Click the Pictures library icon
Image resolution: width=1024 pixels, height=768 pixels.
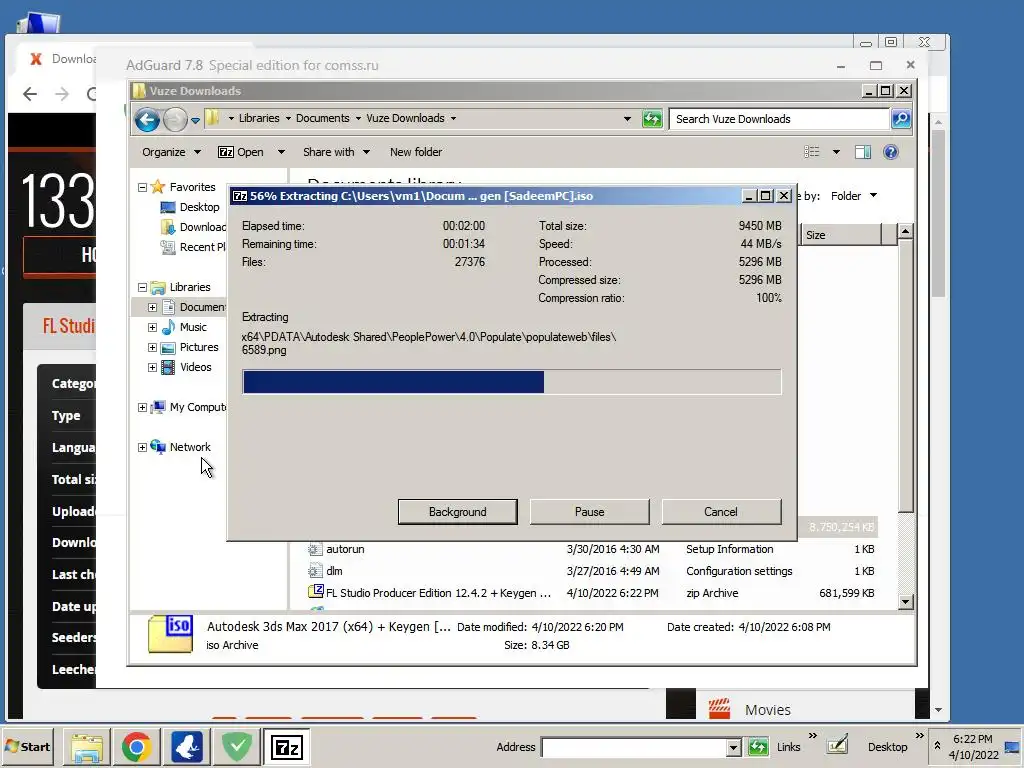(168, 347)
